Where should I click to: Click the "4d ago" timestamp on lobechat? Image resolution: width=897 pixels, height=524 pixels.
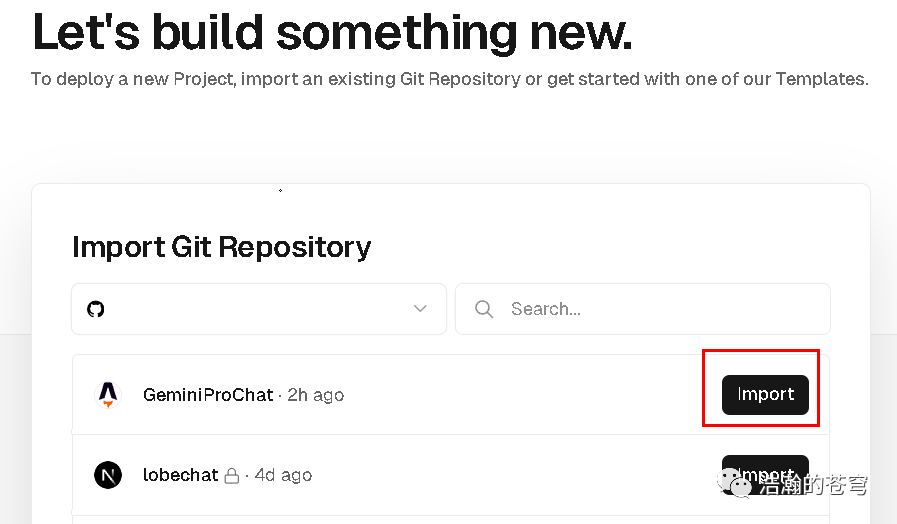tap(283, 475)
